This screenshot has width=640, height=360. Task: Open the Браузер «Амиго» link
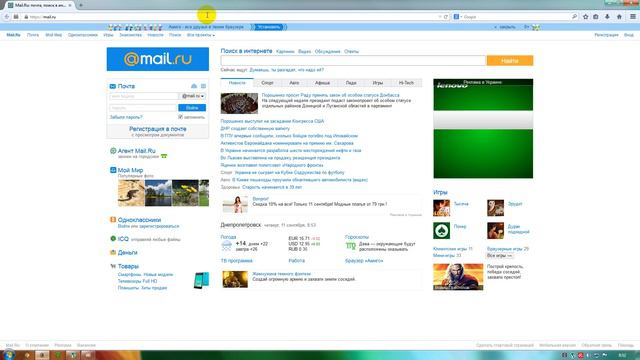click(364, 260)
